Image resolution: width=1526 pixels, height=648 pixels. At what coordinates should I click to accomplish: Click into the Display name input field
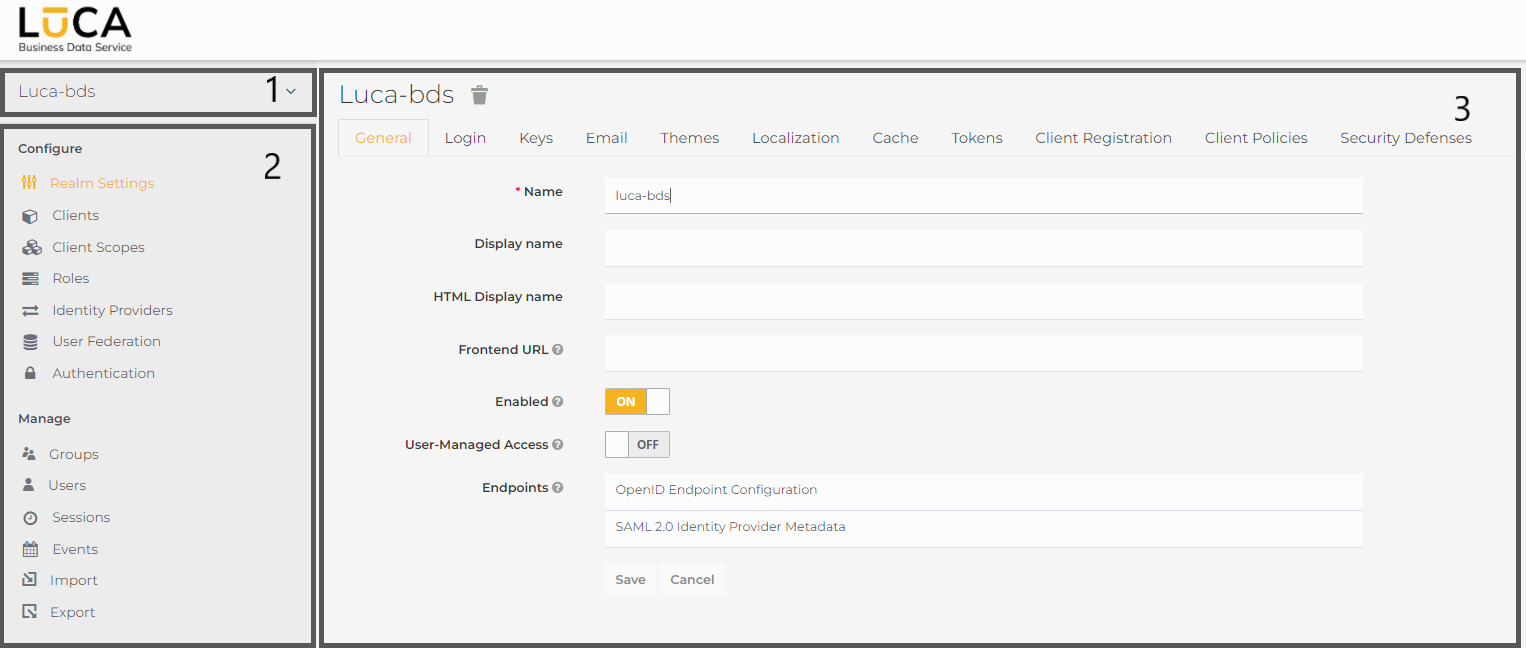tap(983, 248)
